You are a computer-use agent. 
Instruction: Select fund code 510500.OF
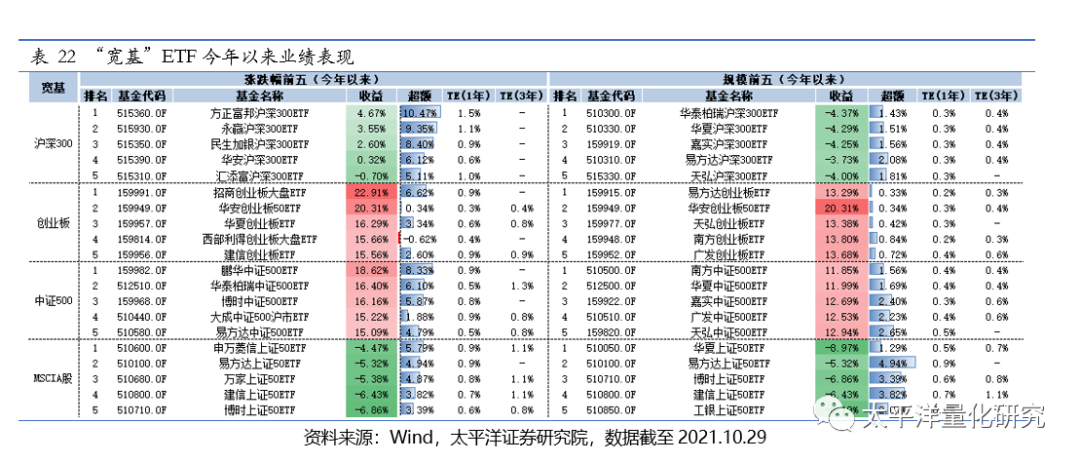610,271
